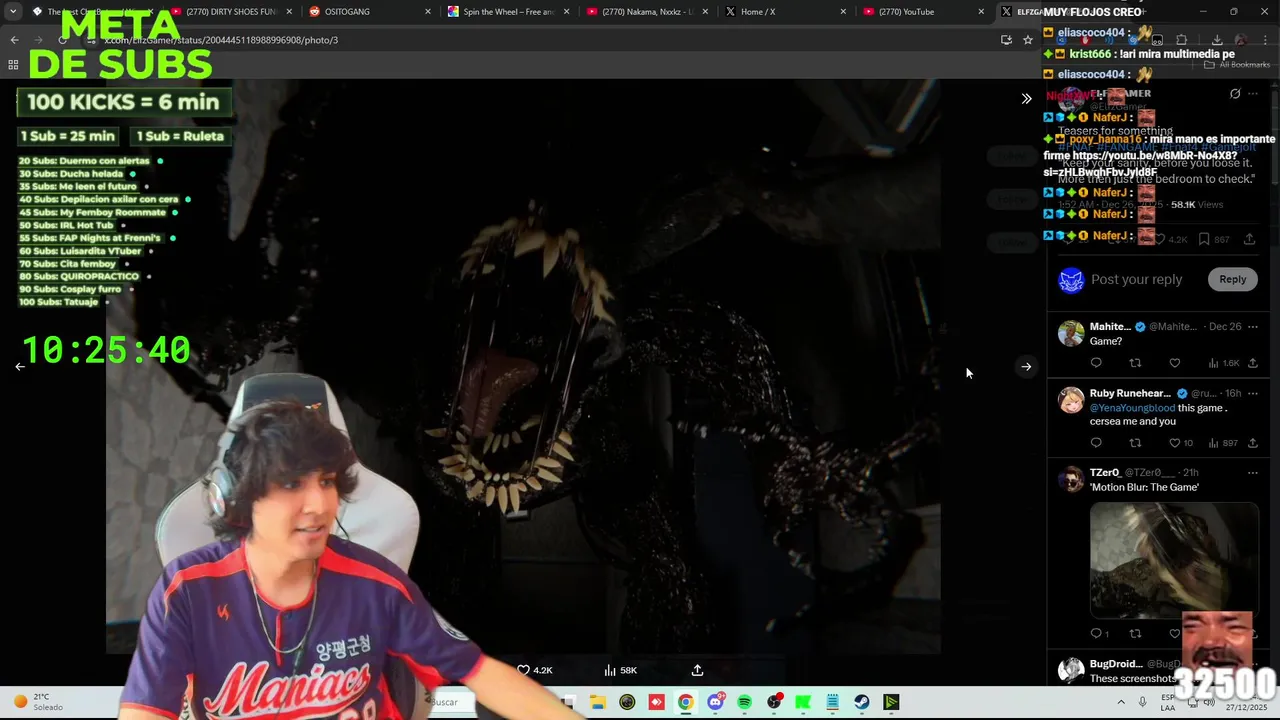The image size is (1280, 720).
Task: Repost TZer0's 'Motion Blur' comment
Action: 1135,633
